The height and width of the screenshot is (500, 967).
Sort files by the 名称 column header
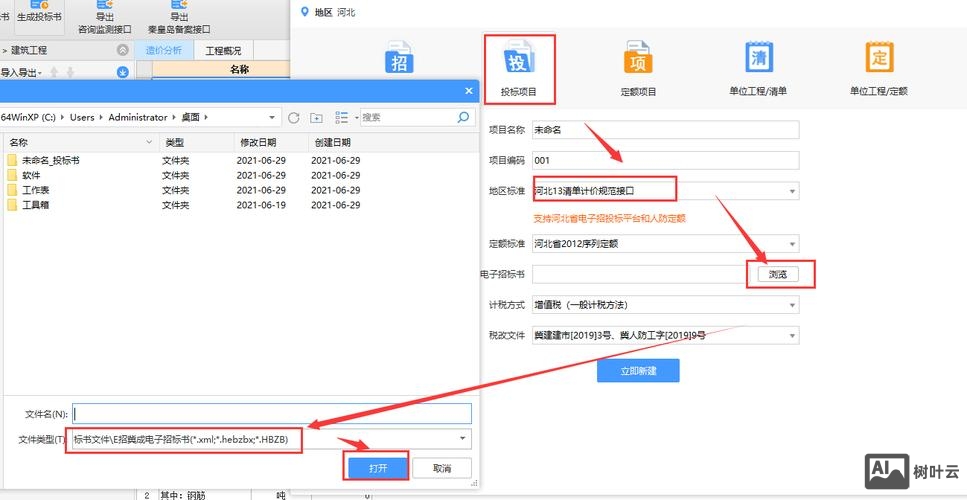[80, 142]
